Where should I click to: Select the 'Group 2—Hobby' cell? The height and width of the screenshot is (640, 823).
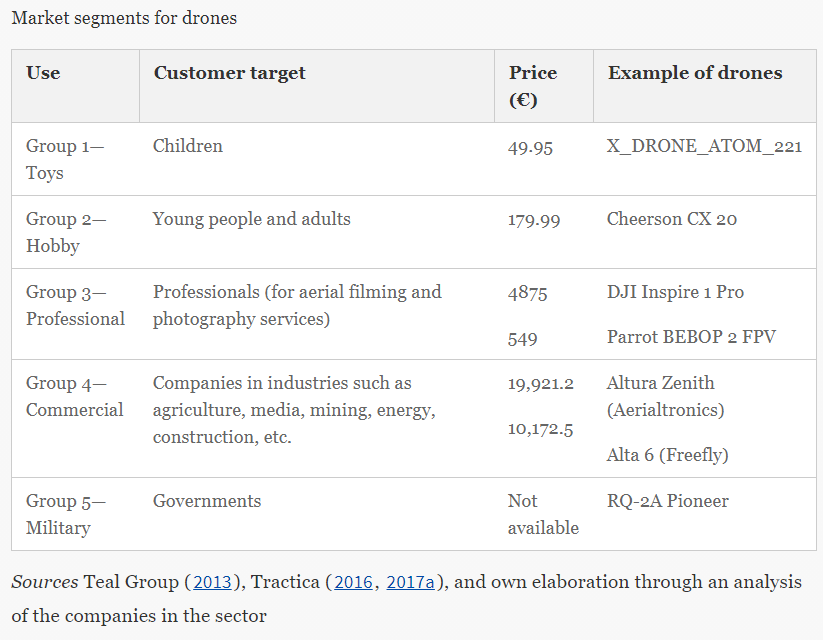(66, 232)
